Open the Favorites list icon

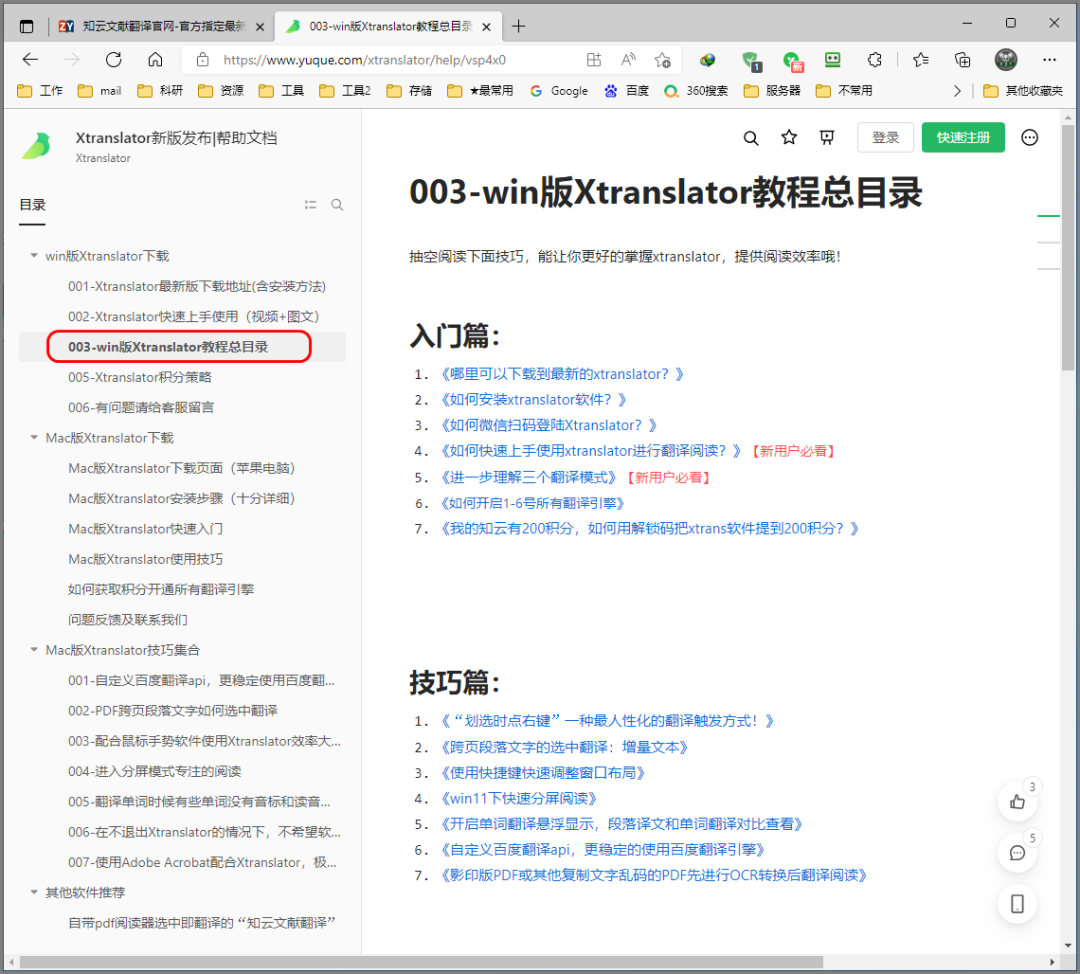pyautogui.click(x=921, y=60)
